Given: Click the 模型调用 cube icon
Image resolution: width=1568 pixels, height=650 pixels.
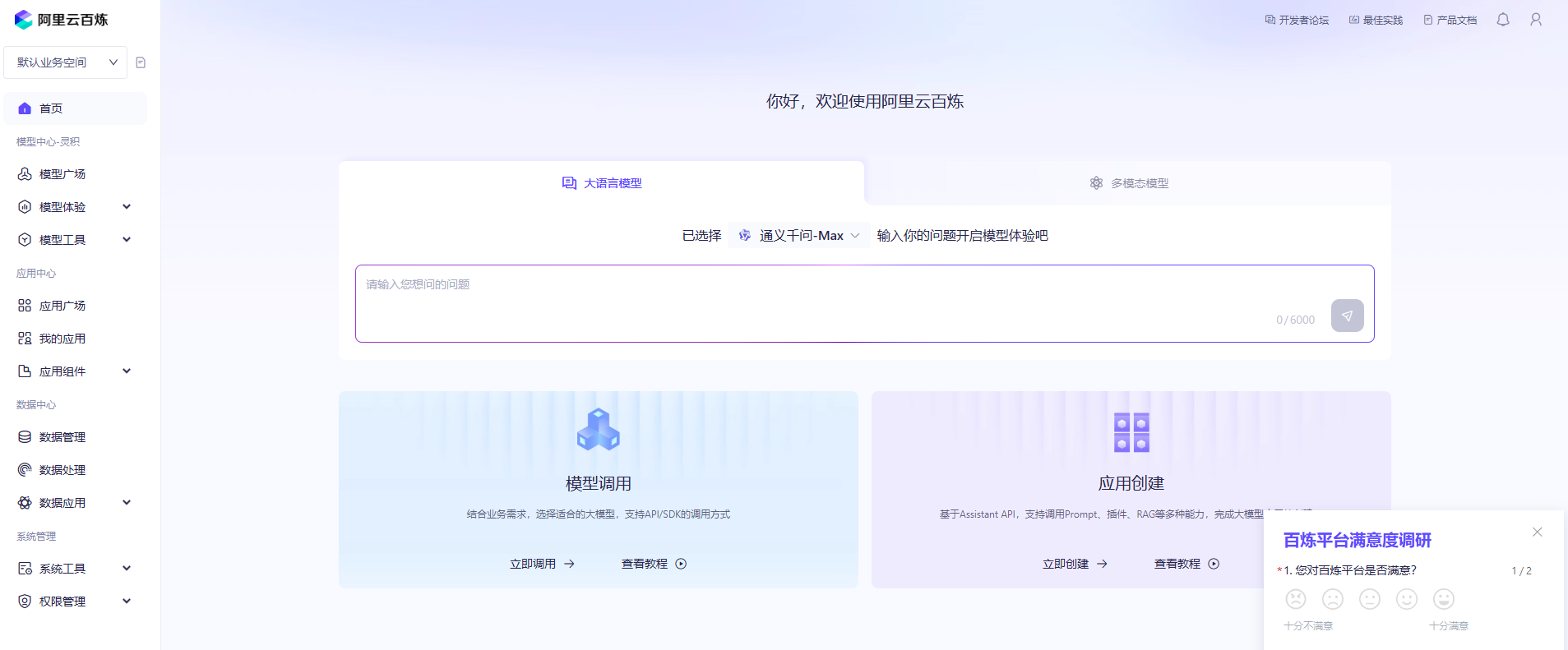Looking at the screenshot, I should [x=599, y=430].
